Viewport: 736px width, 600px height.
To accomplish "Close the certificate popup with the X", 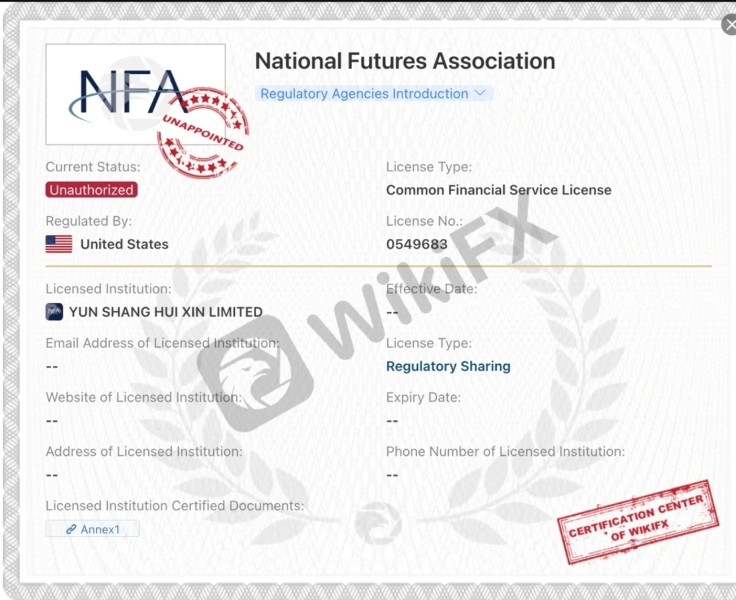I will 729,25.
